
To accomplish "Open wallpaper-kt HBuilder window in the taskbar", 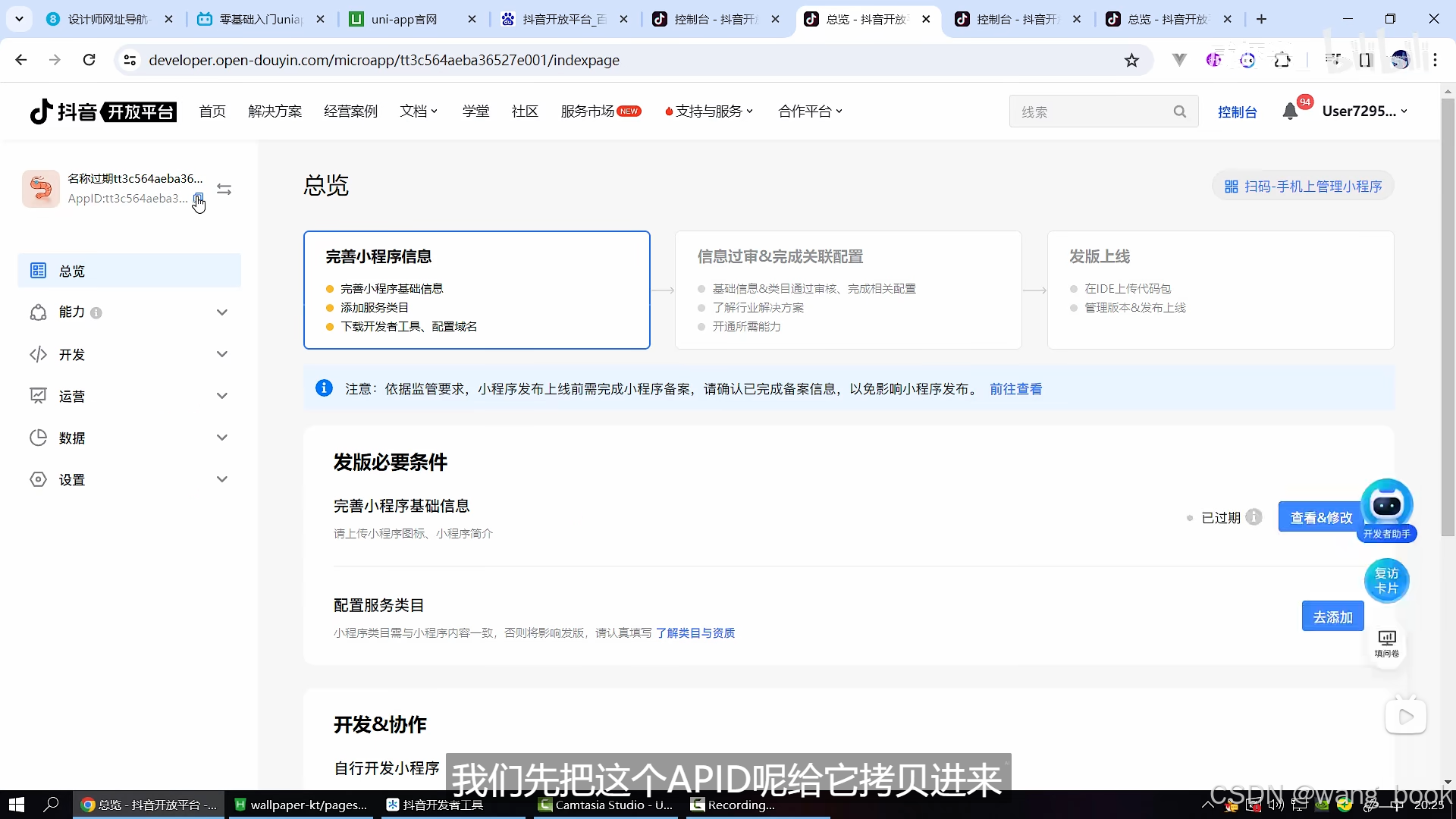I will click(301, 805).
